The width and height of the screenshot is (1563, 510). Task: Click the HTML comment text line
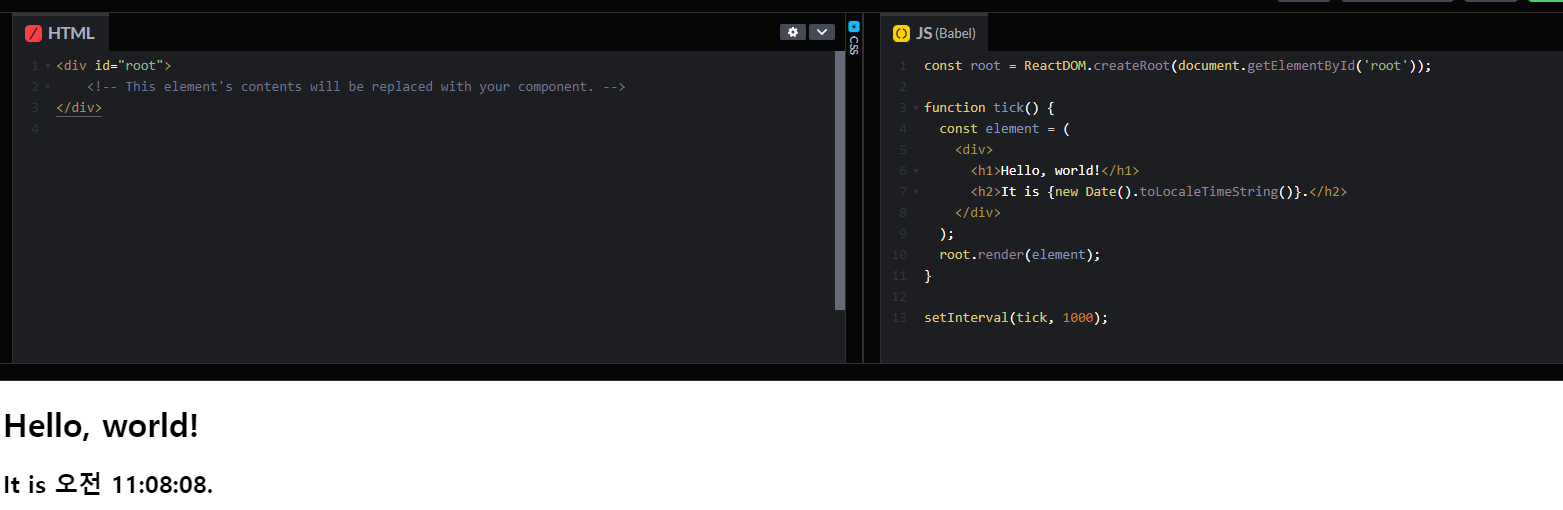[356, 87]
